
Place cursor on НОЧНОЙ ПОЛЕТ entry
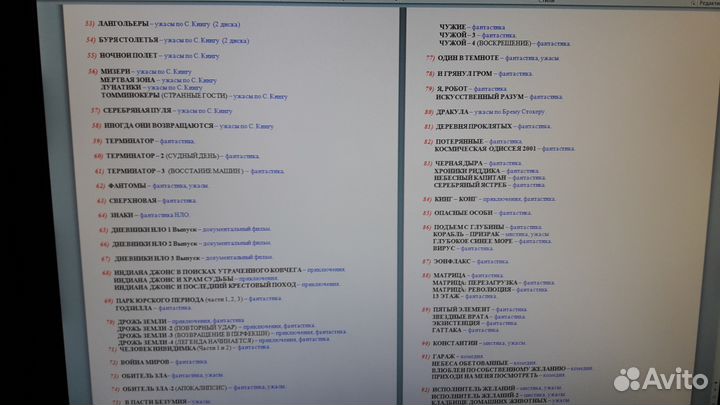click(x=132, y=55)
